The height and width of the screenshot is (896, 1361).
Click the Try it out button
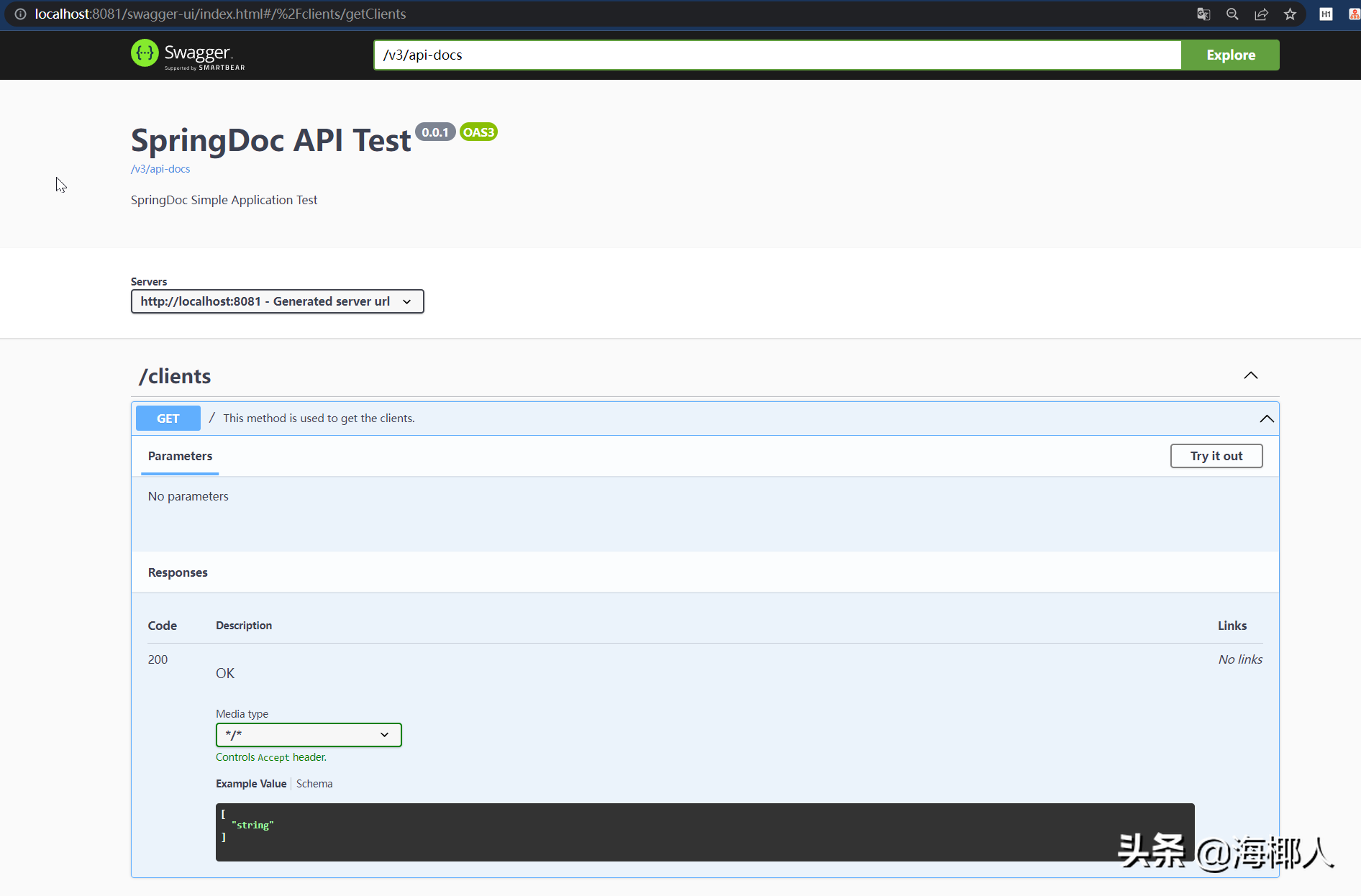pyautogui.click(x=1216, y=456)
